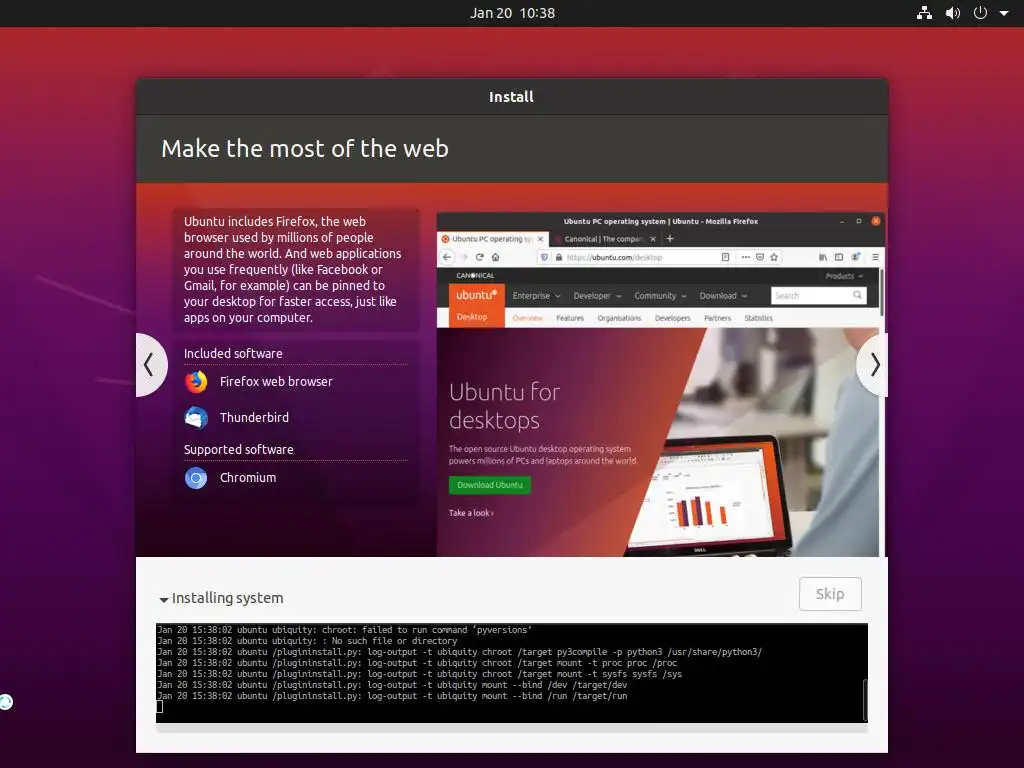Select the Ubuntu PC operating system tab
The width and height of the screenshot is (1024, 768).
click(493, 239)
